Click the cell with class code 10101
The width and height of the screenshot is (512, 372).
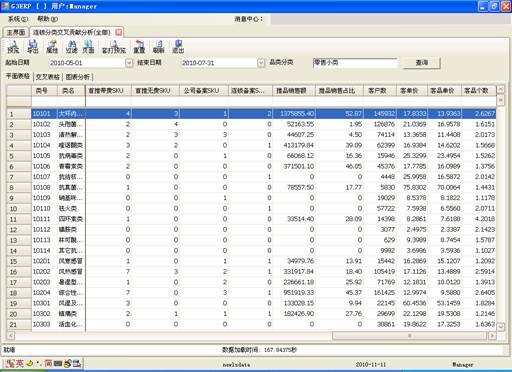tap(45, 114)
